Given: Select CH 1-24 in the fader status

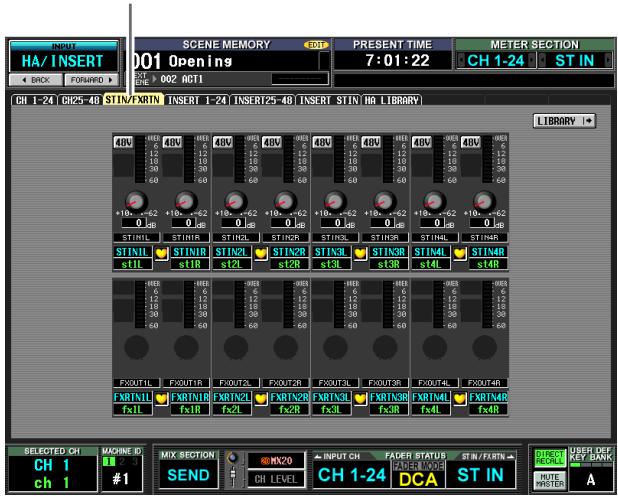Looking at the screenshot, I should [x=352, y=475].
